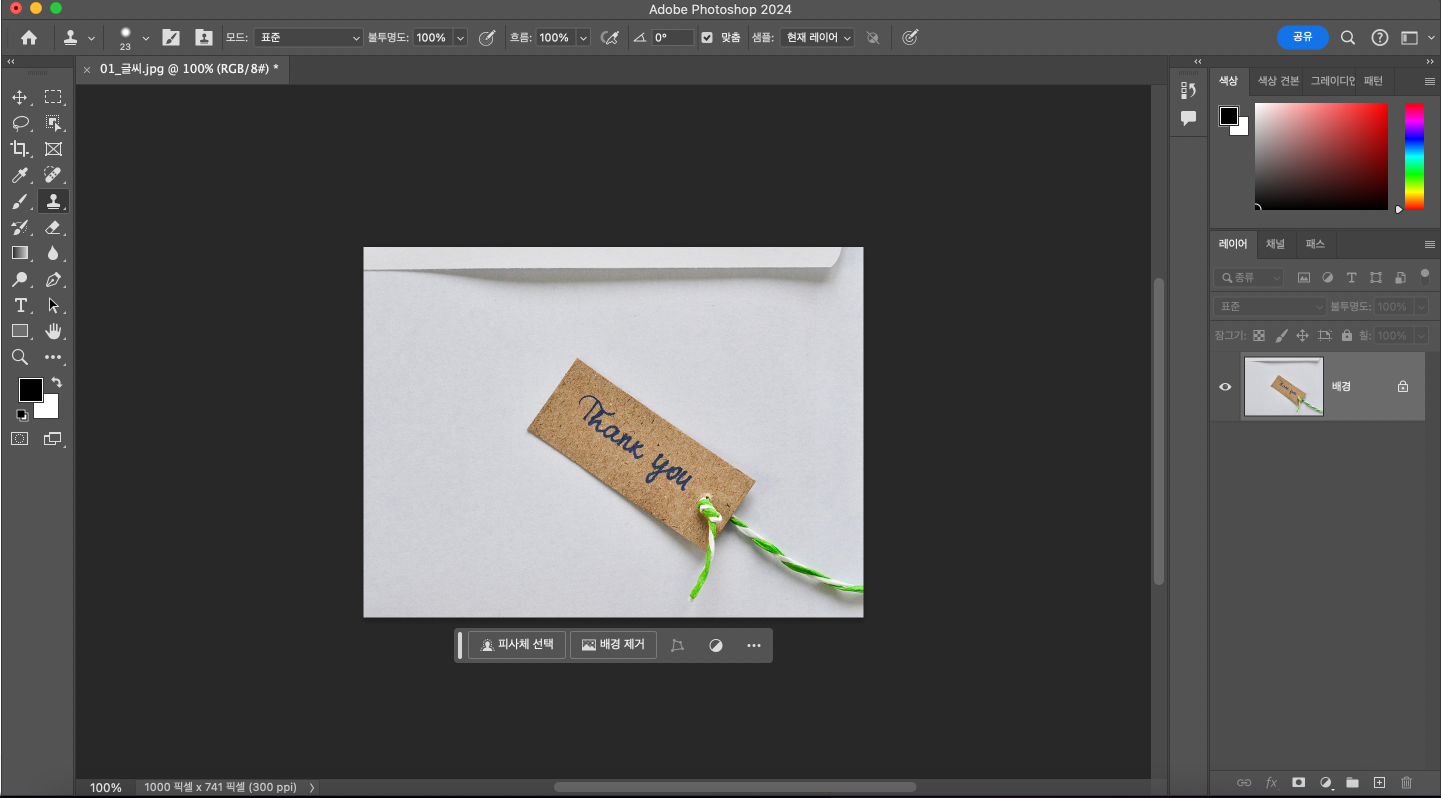
Task: Open the Brush Settings panel
Action: 171,37
